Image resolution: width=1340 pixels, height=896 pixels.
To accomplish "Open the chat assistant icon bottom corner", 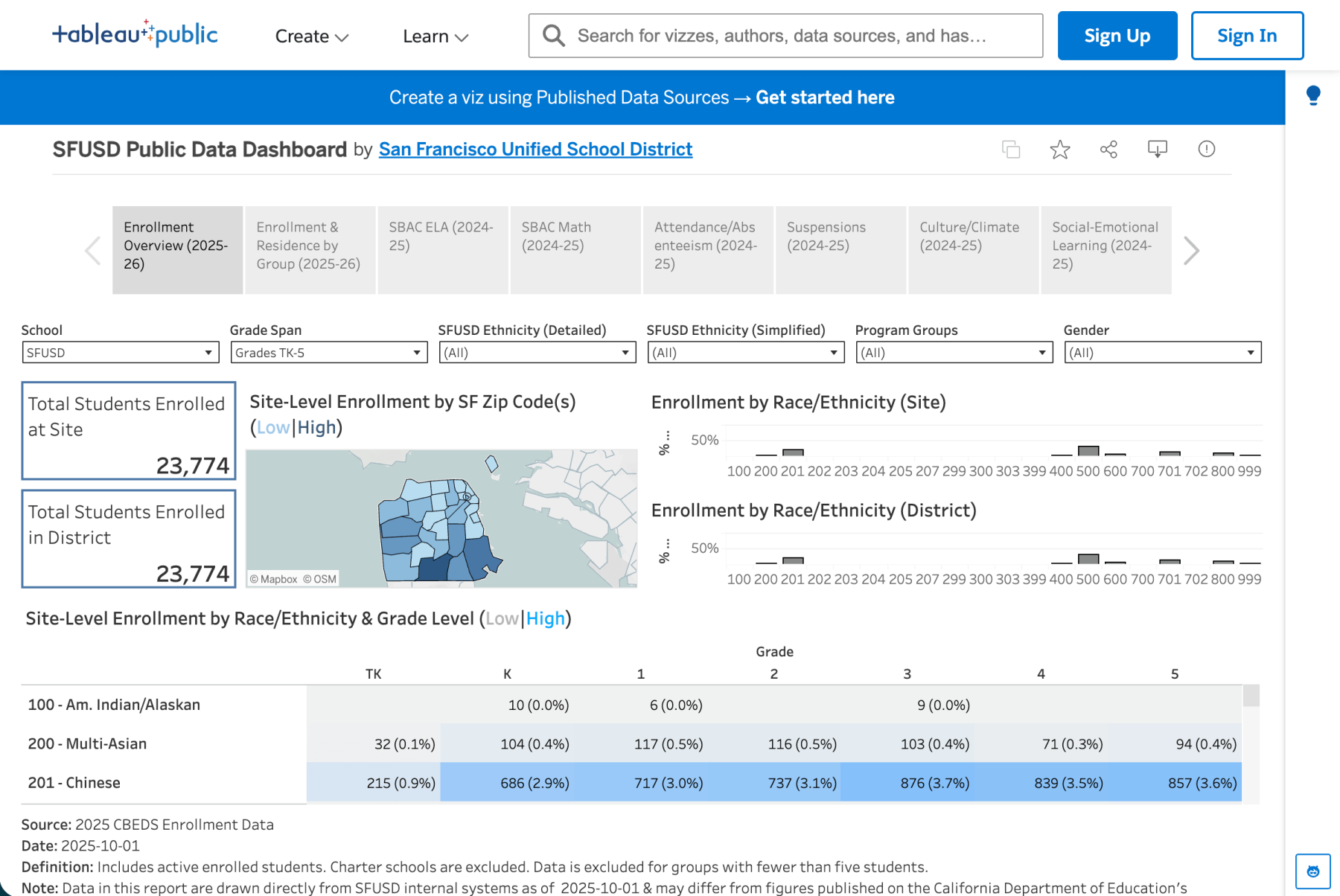I will [1313, 871].
